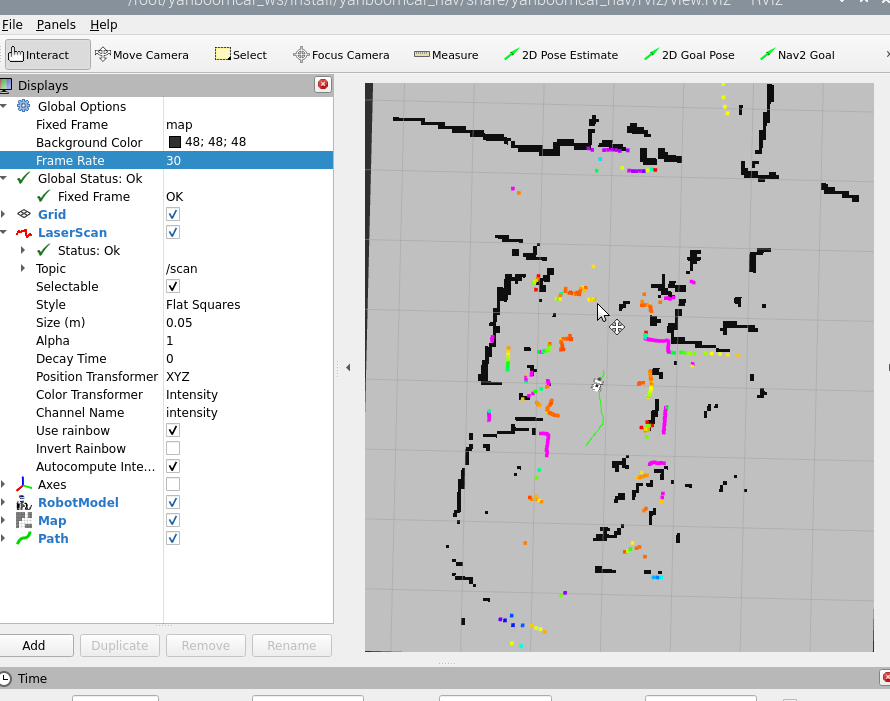
Task: Expand the Axes display properties
Action: point(3,484)
